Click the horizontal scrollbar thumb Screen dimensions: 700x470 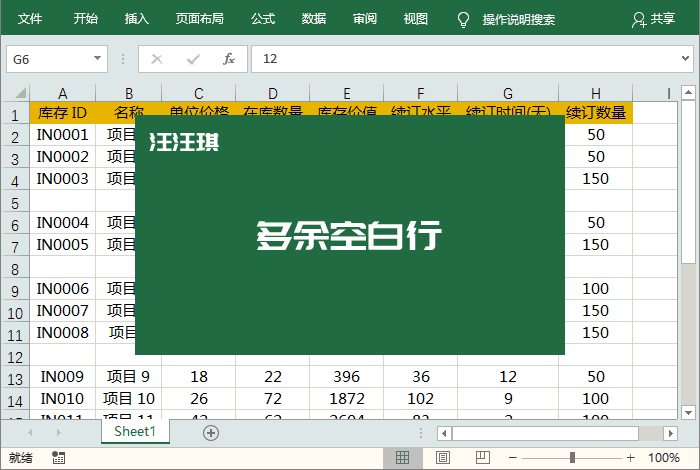click(x=546, y=433)
